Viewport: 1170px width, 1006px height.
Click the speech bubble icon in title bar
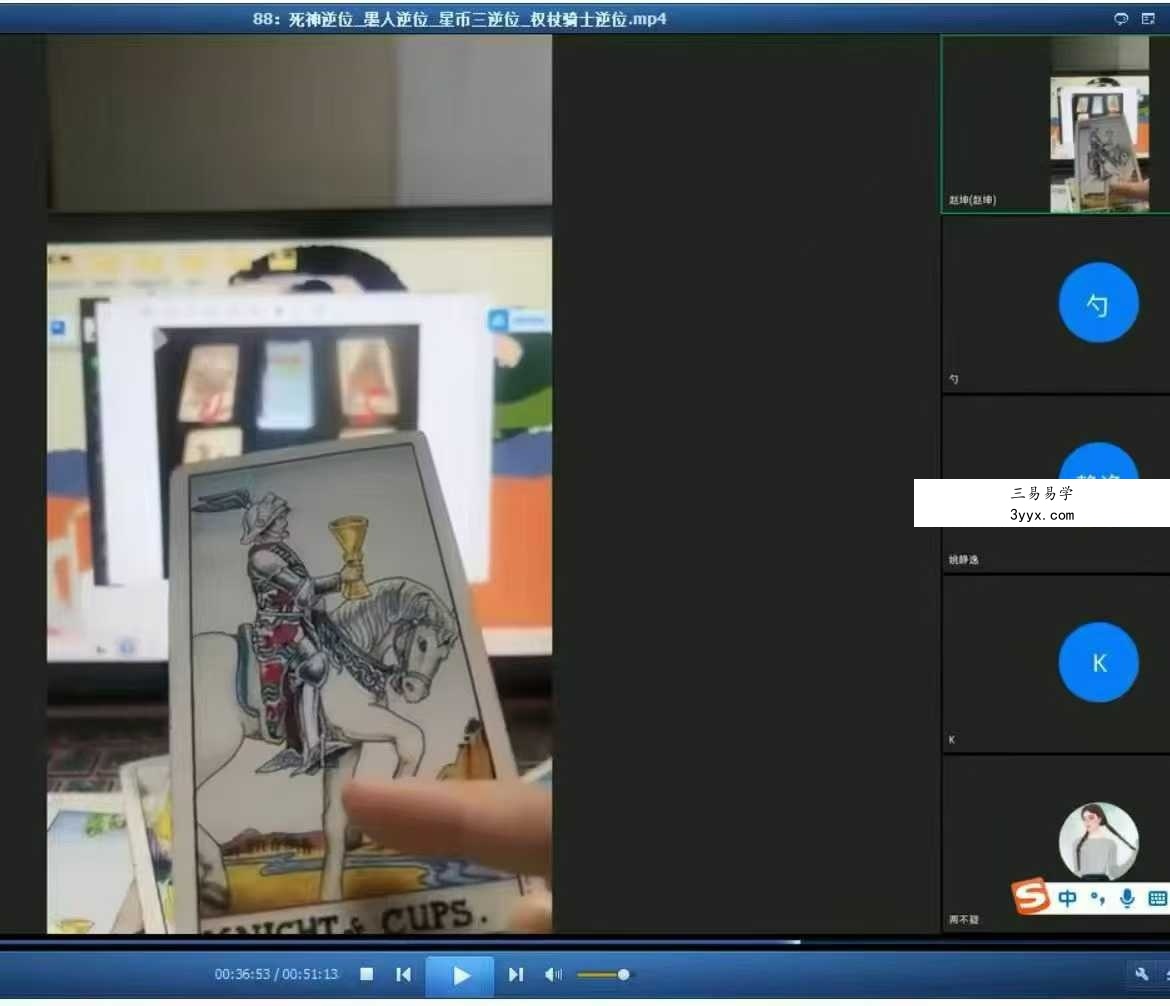[x=1121, y=19]
